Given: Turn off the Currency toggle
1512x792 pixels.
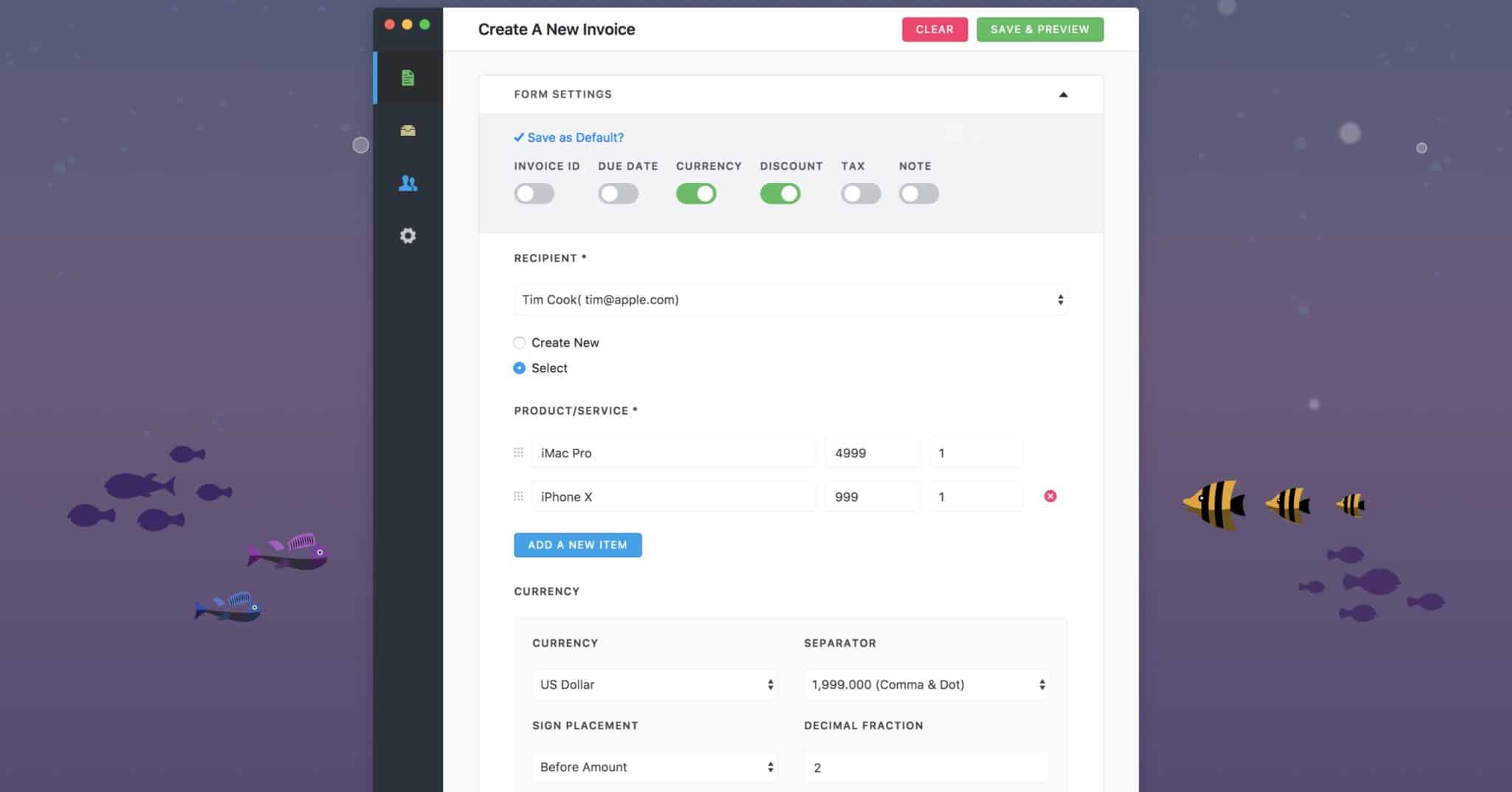Looking at the screenshot, I should [695, 193].
